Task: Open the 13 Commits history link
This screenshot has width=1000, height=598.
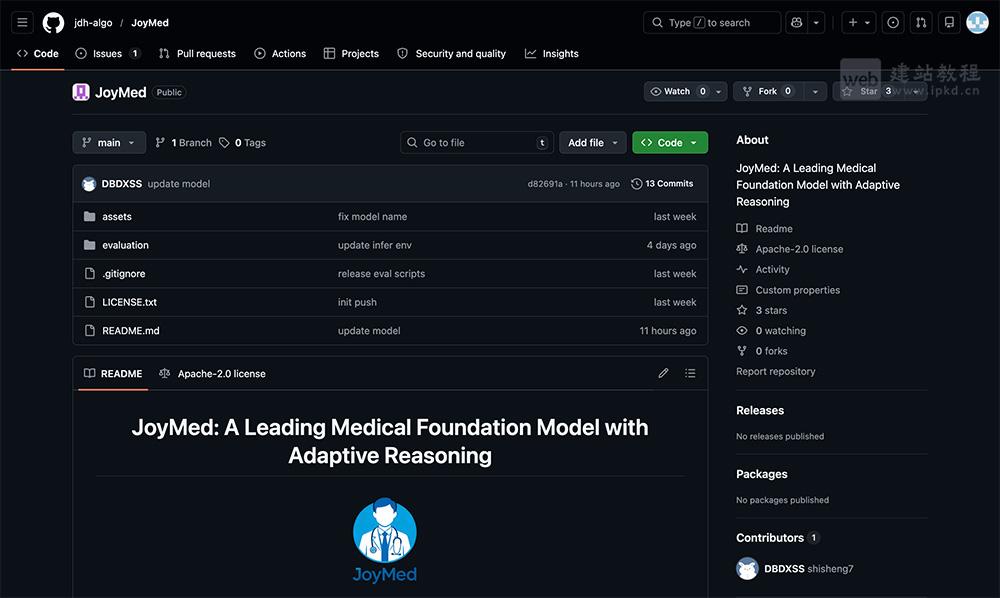Action: [x=662, y=184]
